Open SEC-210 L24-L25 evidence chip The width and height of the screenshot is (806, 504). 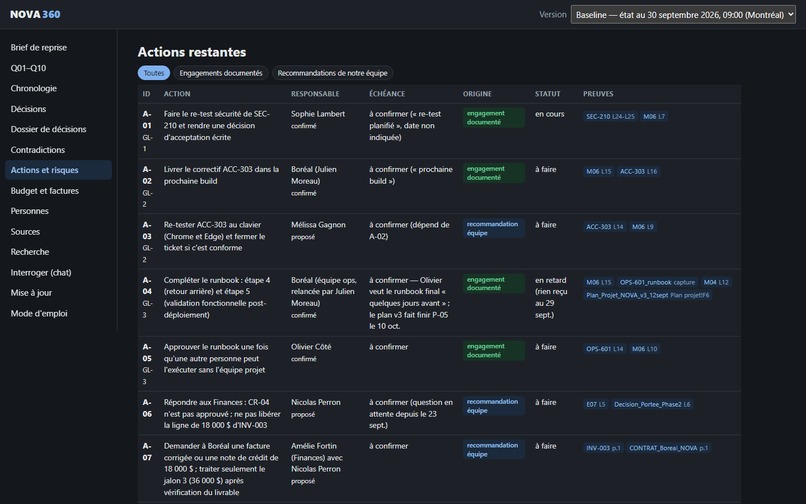click(611, 117)
